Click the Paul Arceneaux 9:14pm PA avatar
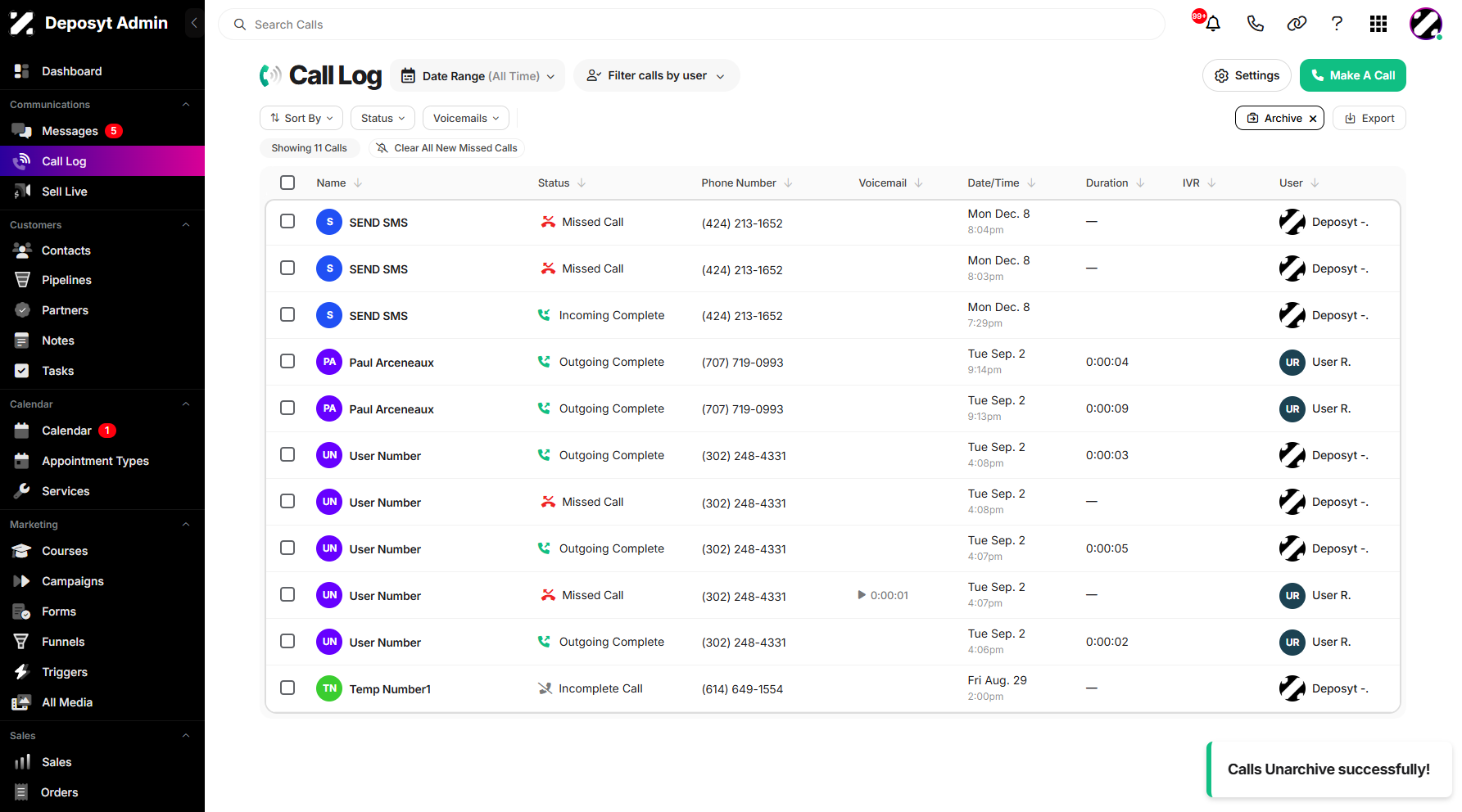Image resolution: width=1462 pixels, height=812 pixels. point(329,362)
